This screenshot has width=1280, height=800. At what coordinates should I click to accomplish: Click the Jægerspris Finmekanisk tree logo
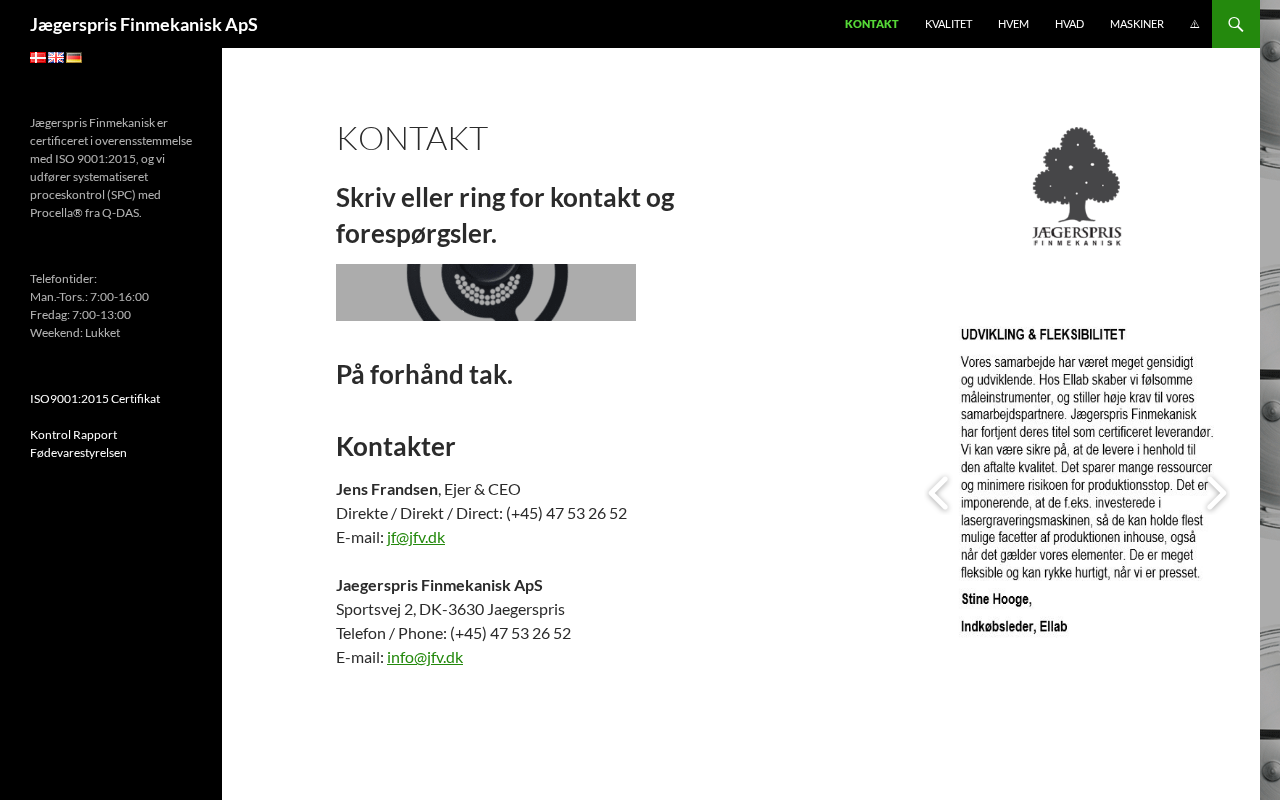1076,186
